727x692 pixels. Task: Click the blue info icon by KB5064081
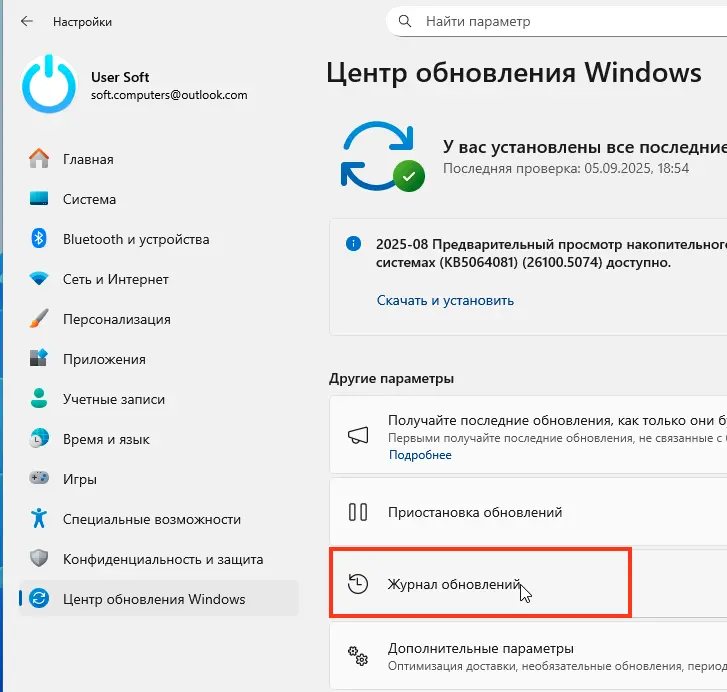point(353,243)
